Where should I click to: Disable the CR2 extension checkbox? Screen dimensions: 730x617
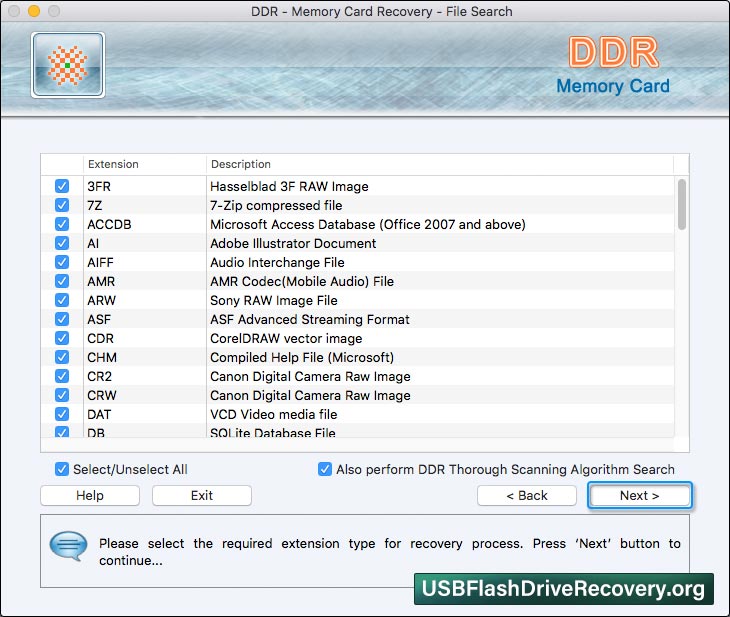pyautogui.click(x=61, y=376)
